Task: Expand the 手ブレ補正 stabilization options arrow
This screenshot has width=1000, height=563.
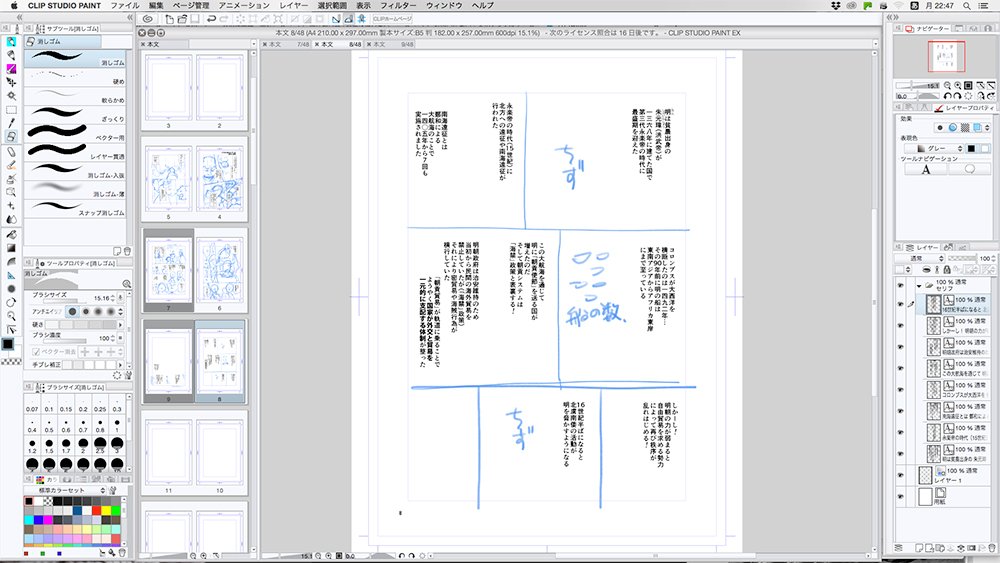Action: (x=120, y=365)
